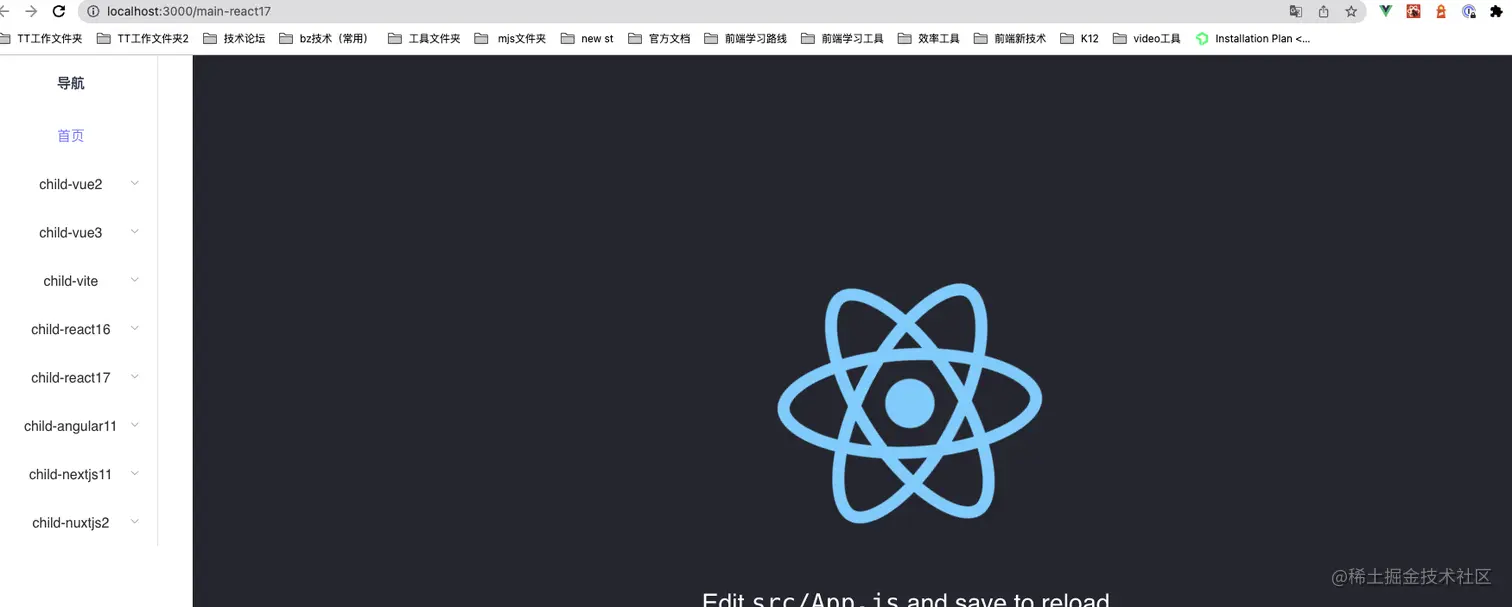Click child-react16 menu label
This screenshot has width=1512, height=607.
pos(71,329)
